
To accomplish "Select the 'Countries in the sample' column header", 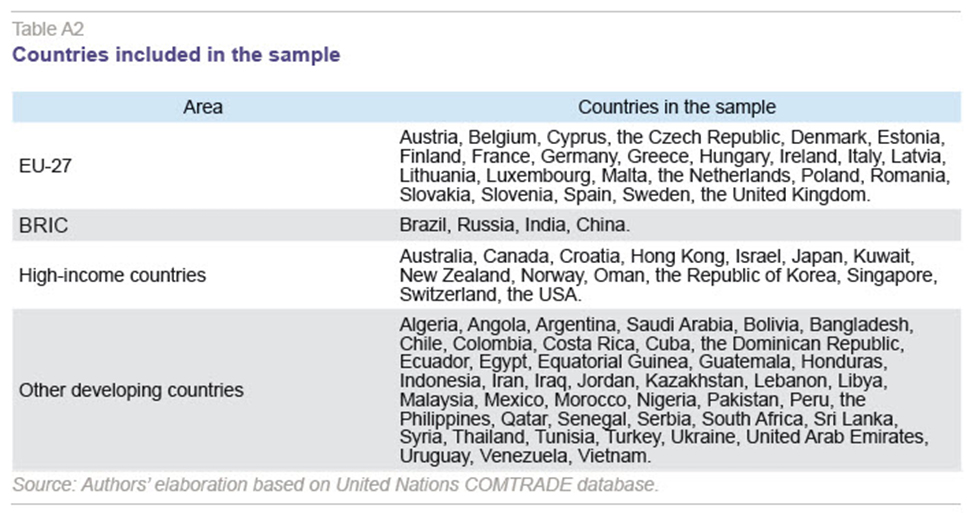I will point(677,107).
